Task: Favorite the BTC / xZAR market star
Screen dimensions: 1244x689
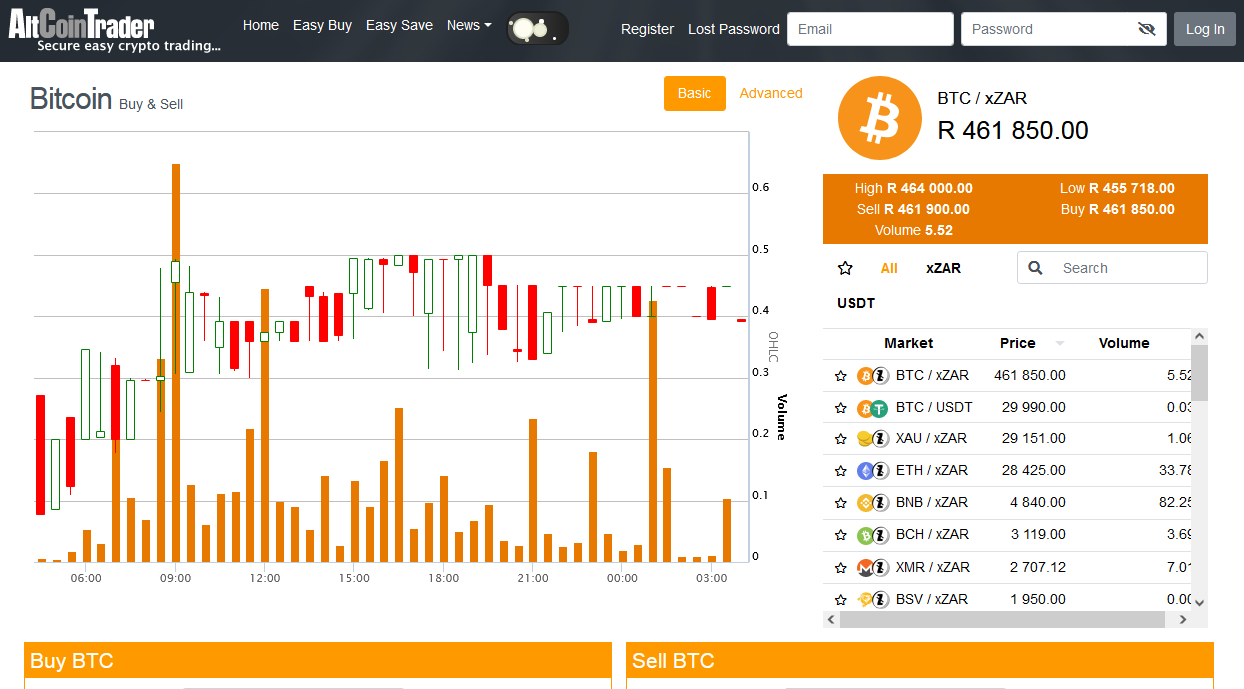Action: 841,376
